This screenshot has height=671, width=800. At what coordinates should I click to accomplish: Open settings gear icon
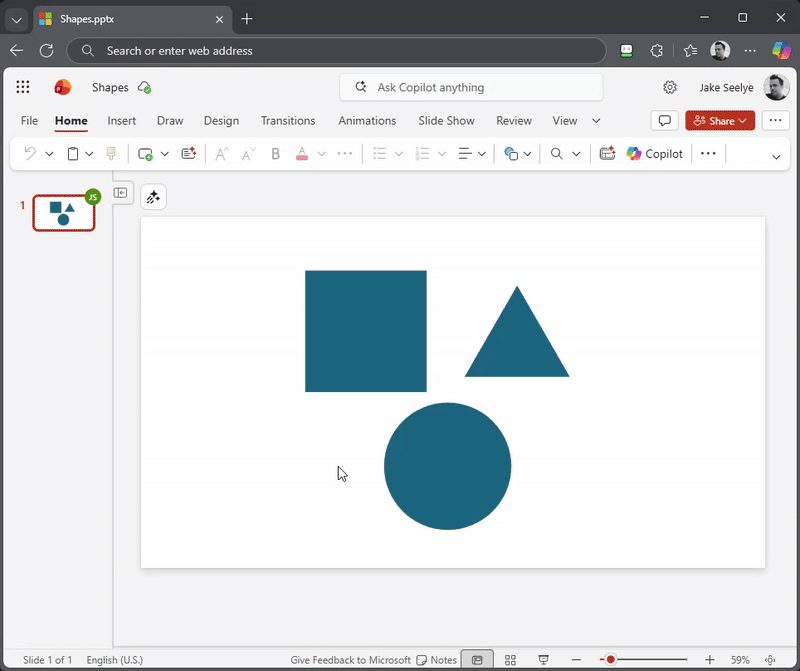click(x=670, y=88)
